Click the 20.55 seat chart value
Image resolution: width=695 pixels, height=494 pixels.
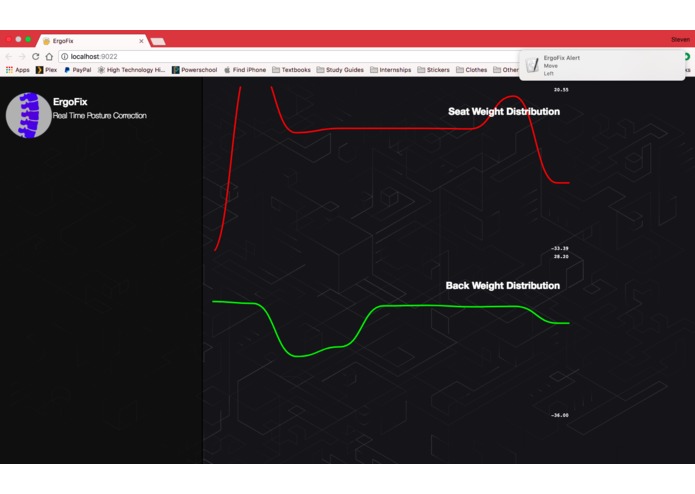(561, 90)
